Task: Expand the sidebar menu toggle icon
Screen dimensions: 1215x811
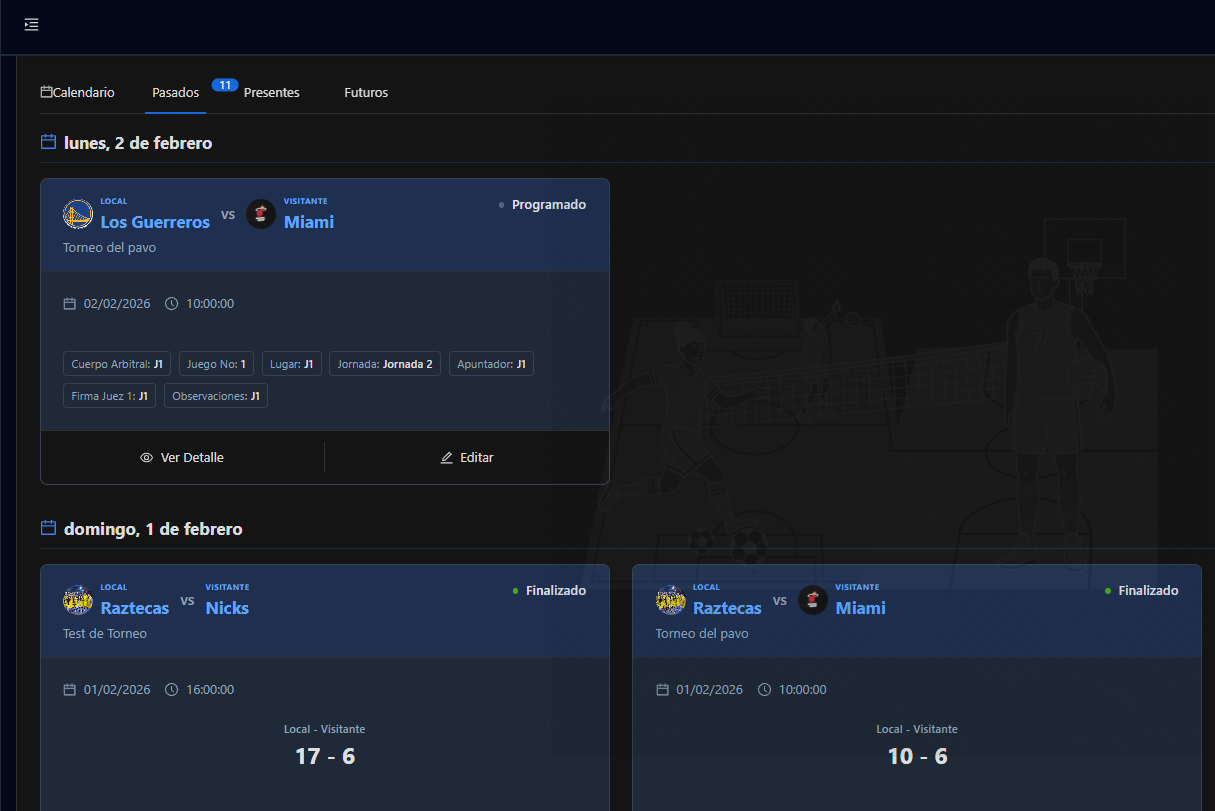Action: (x=32, y=25)
